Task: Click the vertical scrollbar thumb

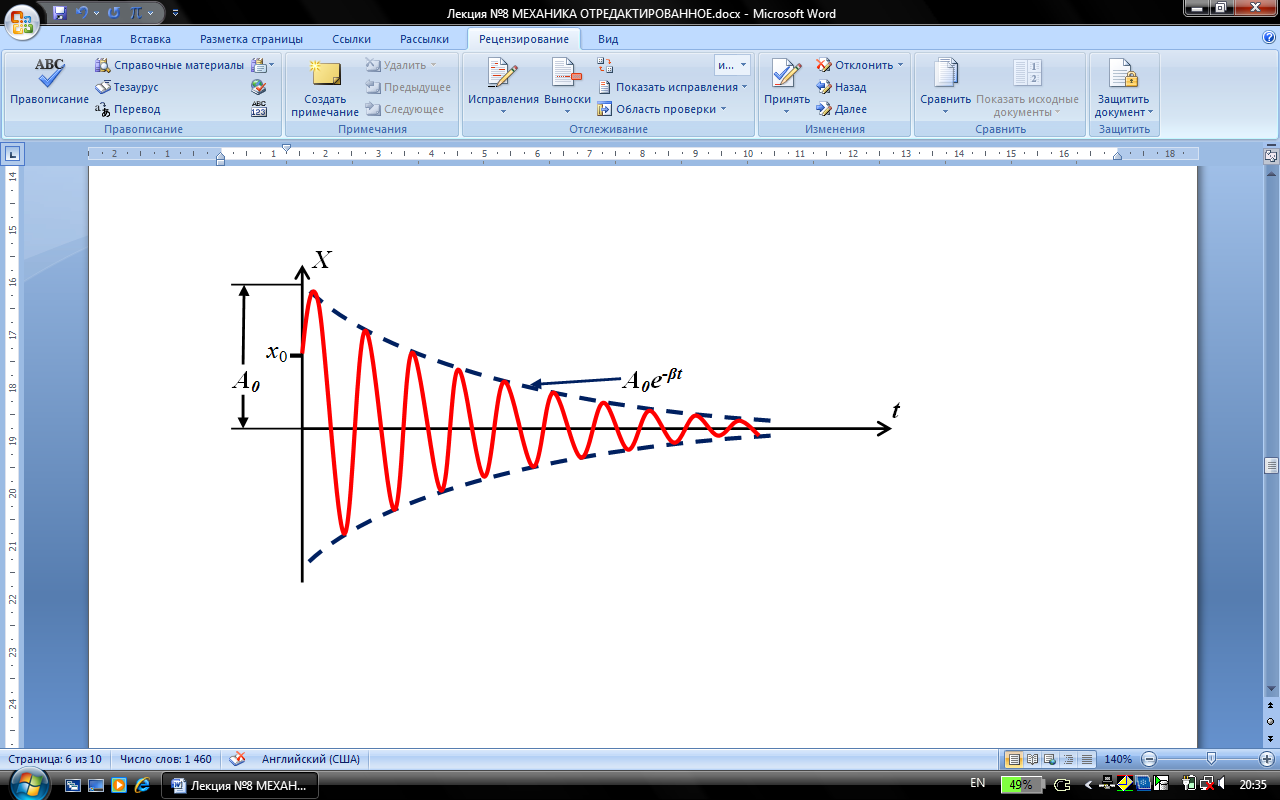Action: click(x=1271, y=465)
